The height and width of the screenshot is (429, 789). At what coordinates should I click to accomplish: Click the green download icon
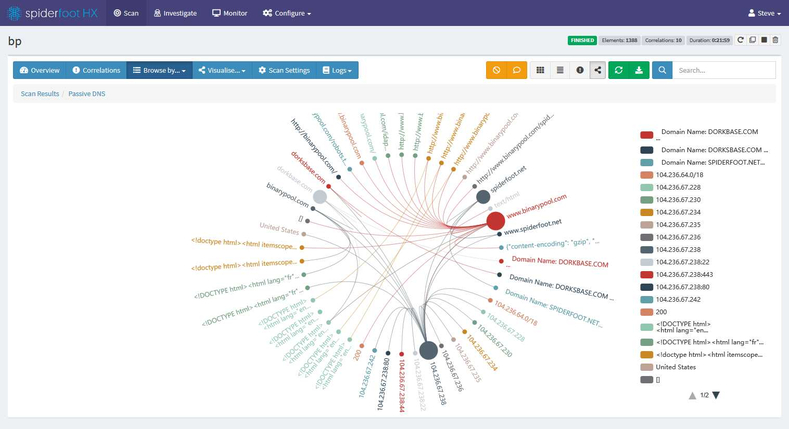click(639, 70)
